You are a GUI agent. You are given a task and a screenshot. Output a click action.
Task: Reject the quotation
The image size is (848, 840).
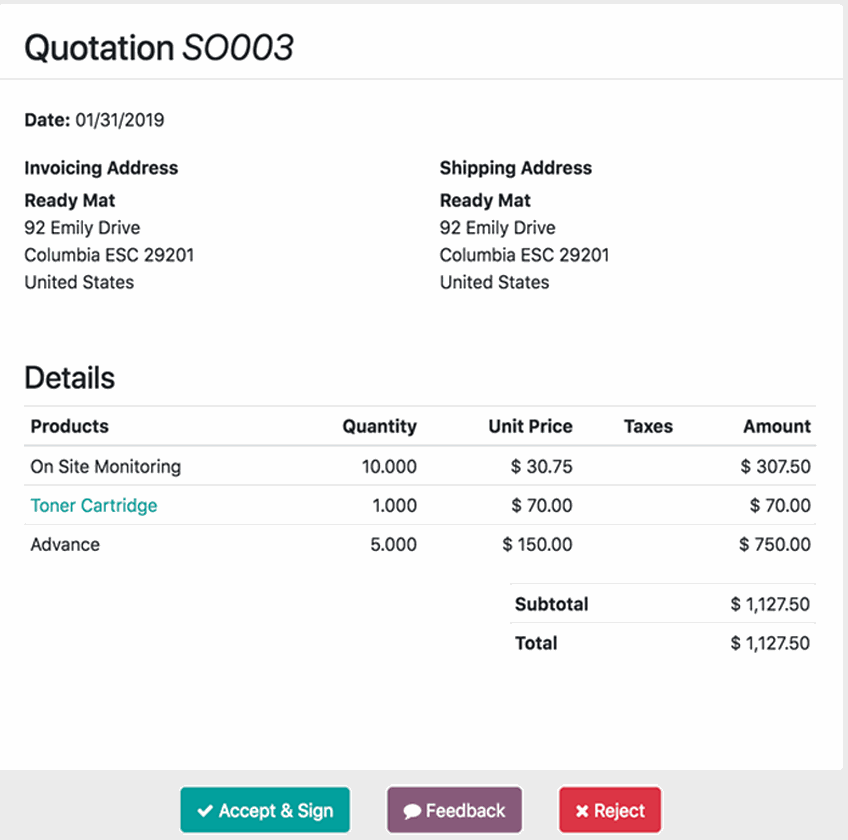(609, 810)
